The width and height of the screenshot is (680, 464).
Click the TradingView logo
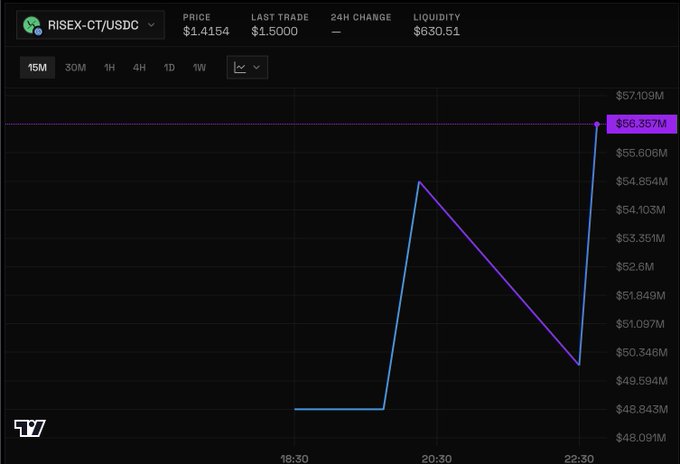pos(29,428)
